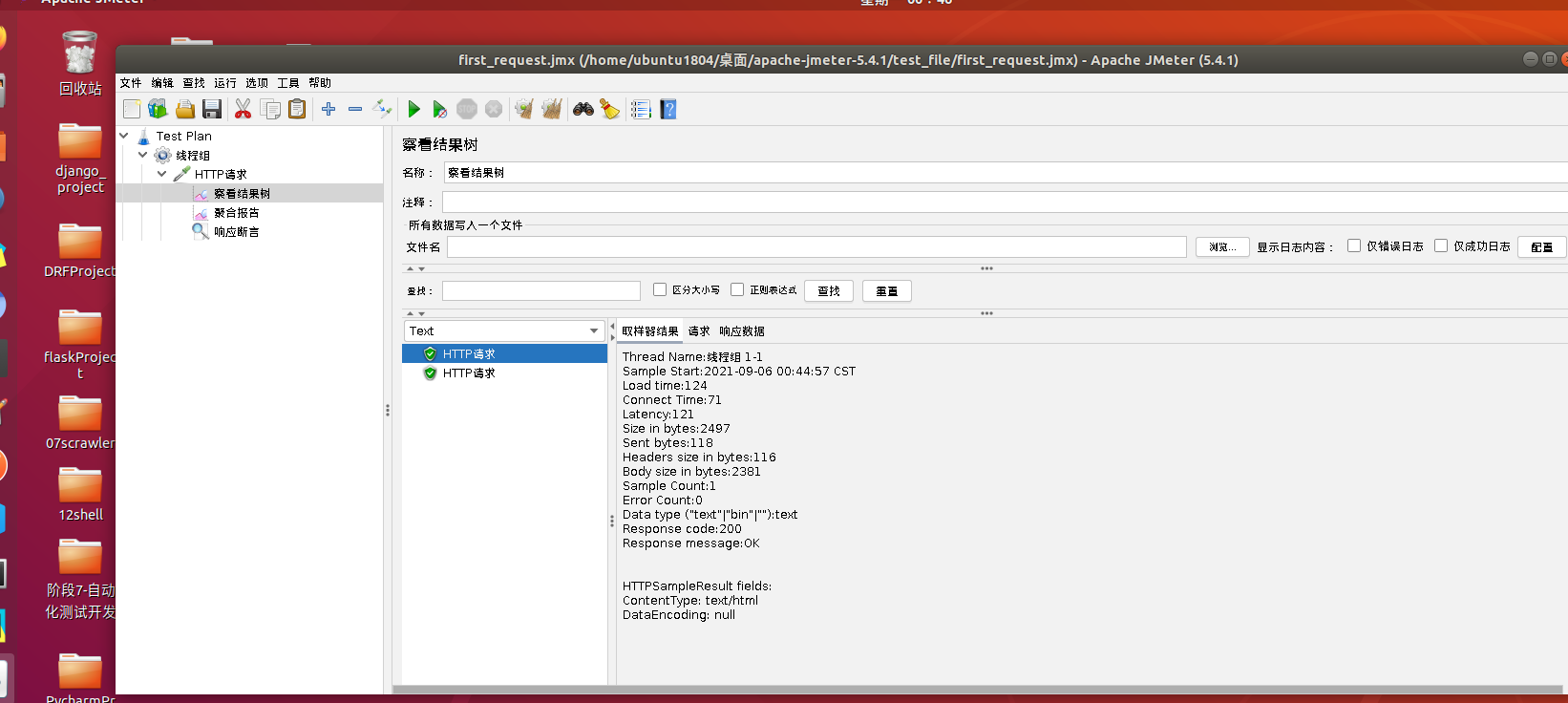1568x703 pixels.
Task: Click the blue plus Expand All icon
Action: click(x=328, y=109)
